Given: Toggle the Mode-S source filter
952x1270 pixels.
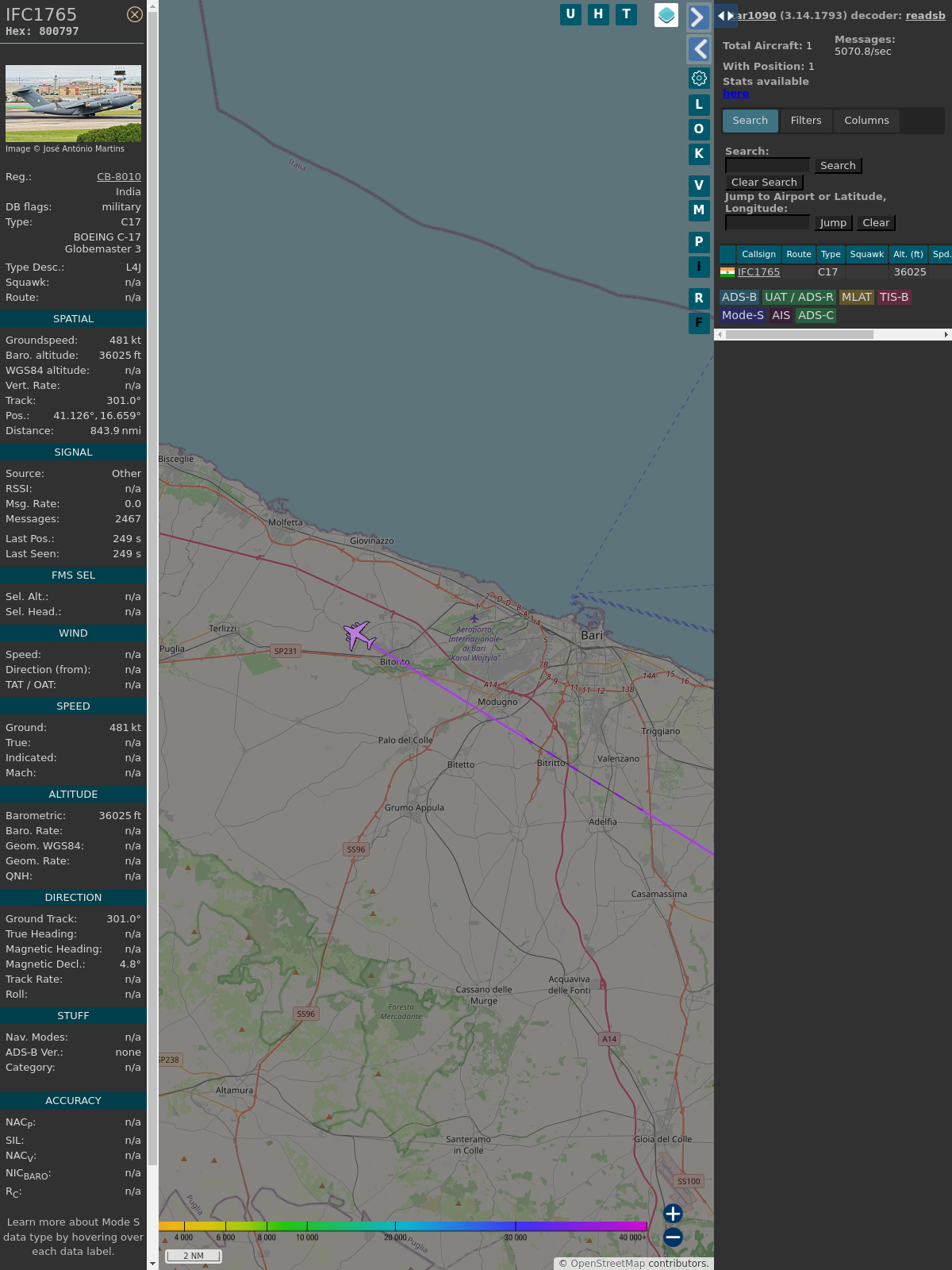Looking at the screenshot, I should click(x=743, y=315).
